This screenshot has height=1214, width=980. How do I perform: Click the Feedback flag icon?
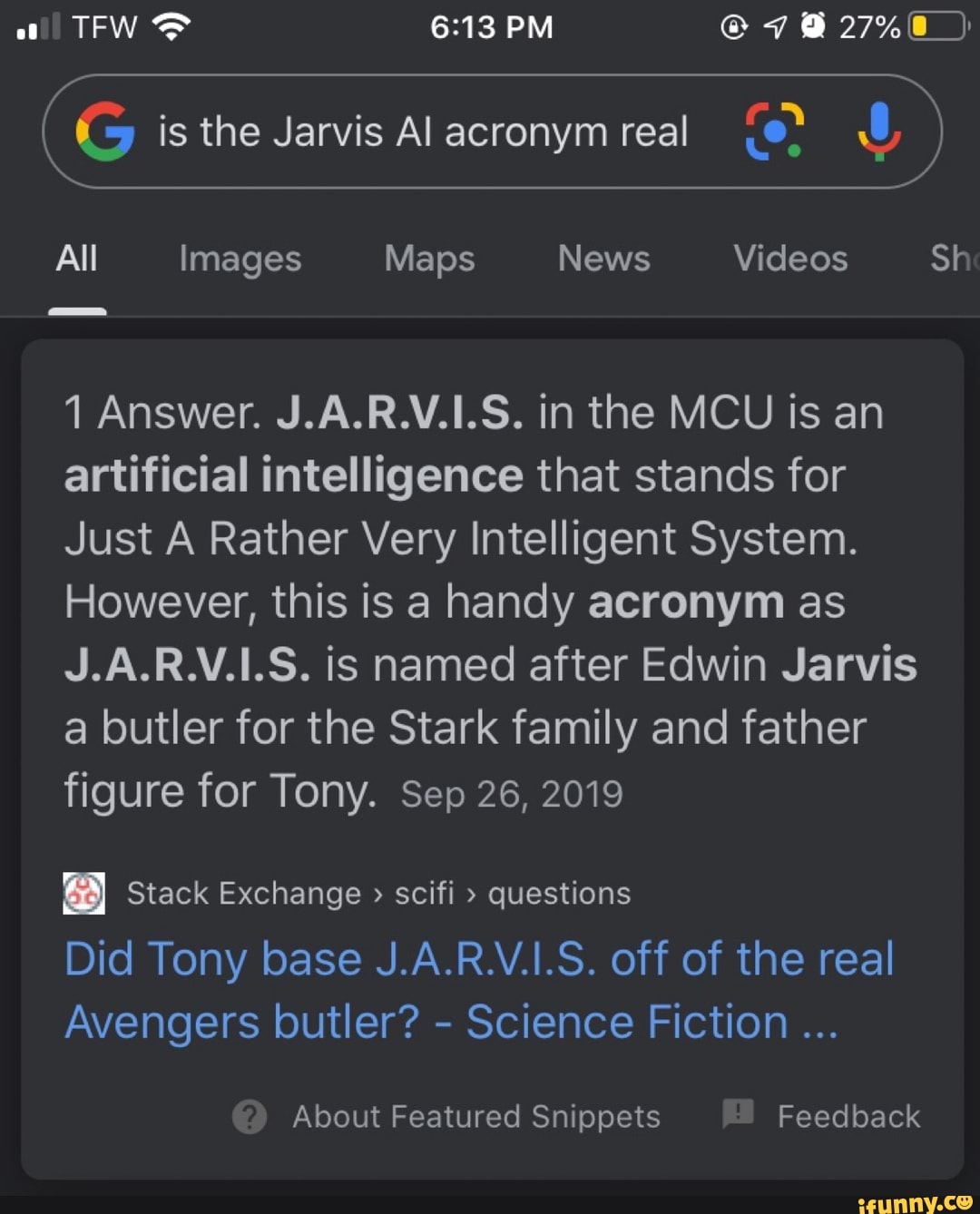point(738,1117)
